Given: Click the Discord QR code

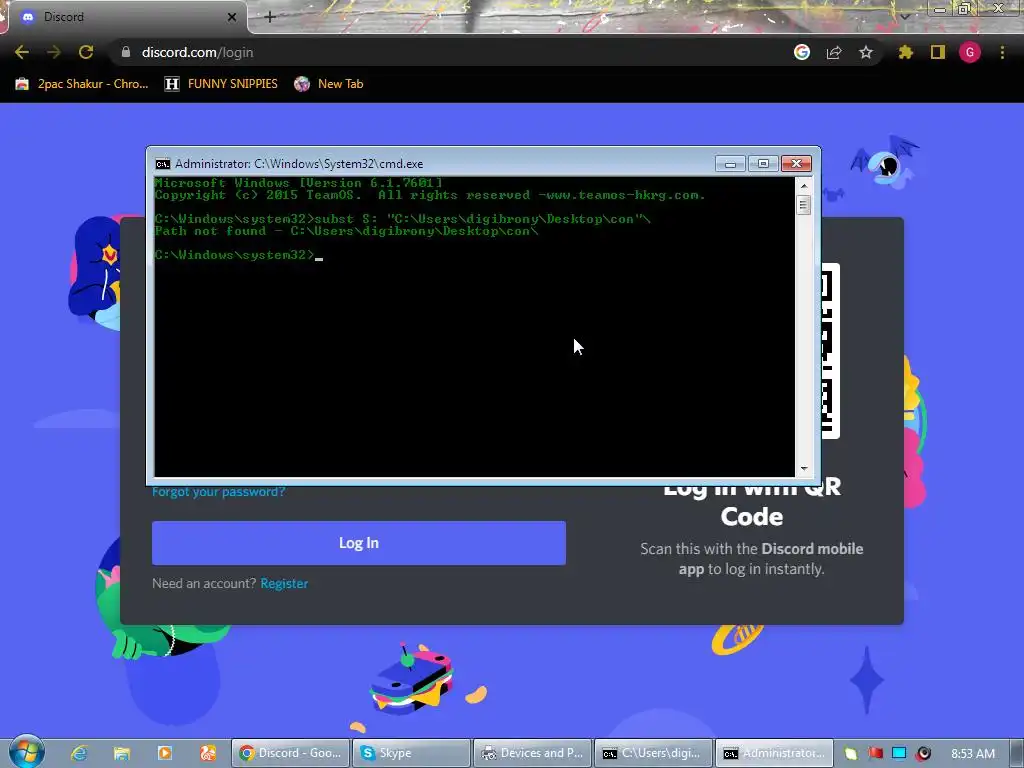Looking at the screenshot, I should tap(830, 351).
